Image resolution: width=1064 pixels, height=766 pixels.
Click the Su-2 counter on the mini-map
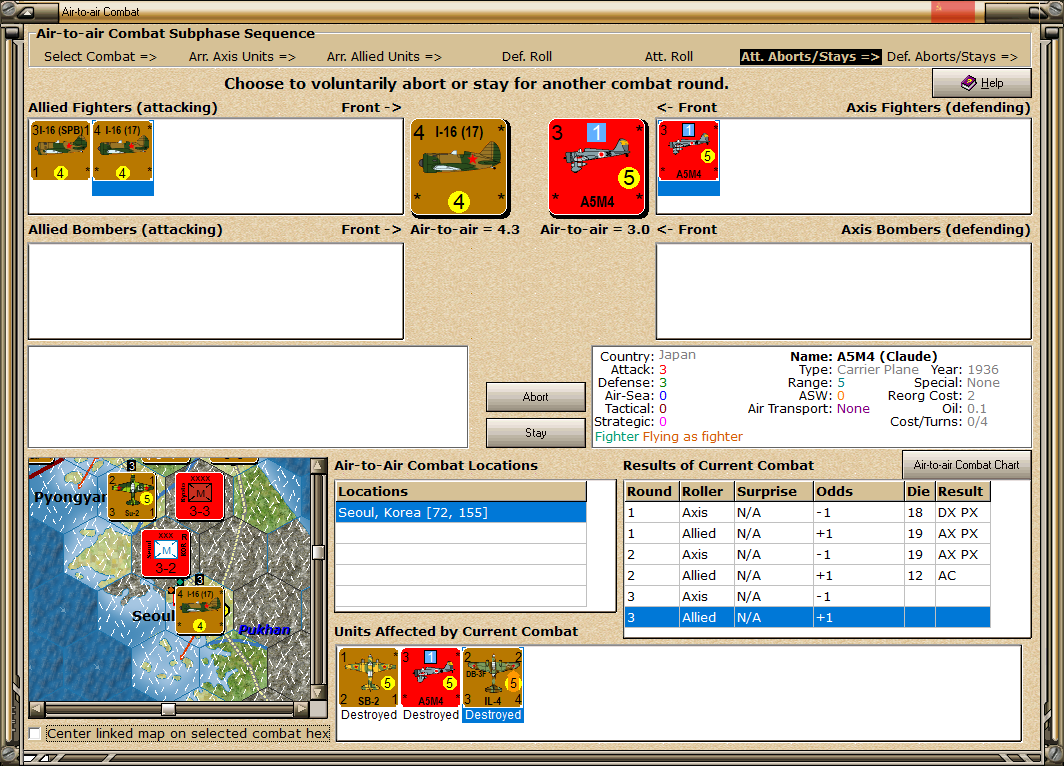click(131, 497)
